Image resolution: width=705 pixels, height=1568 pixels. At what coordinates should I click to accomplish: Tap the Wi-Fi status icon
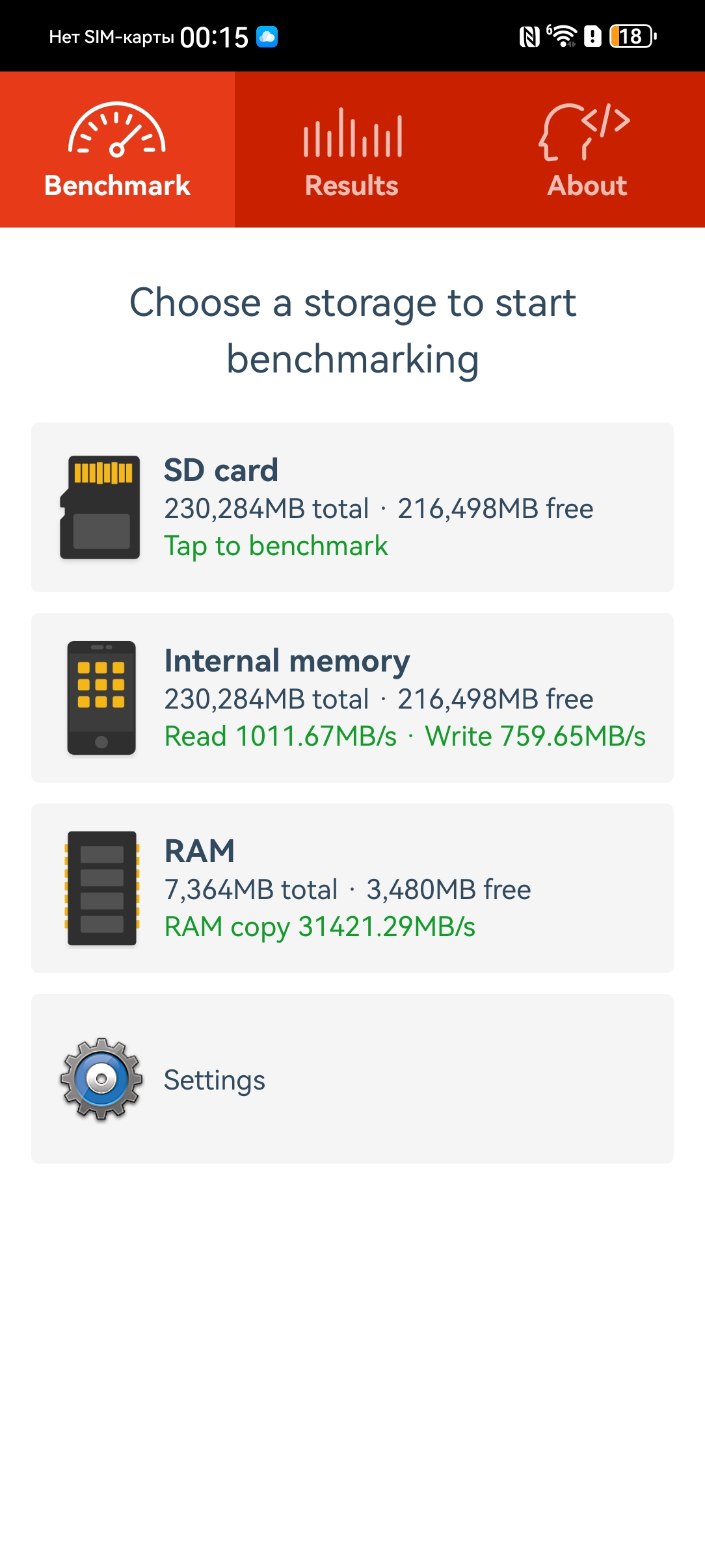(x=563, y=36)
